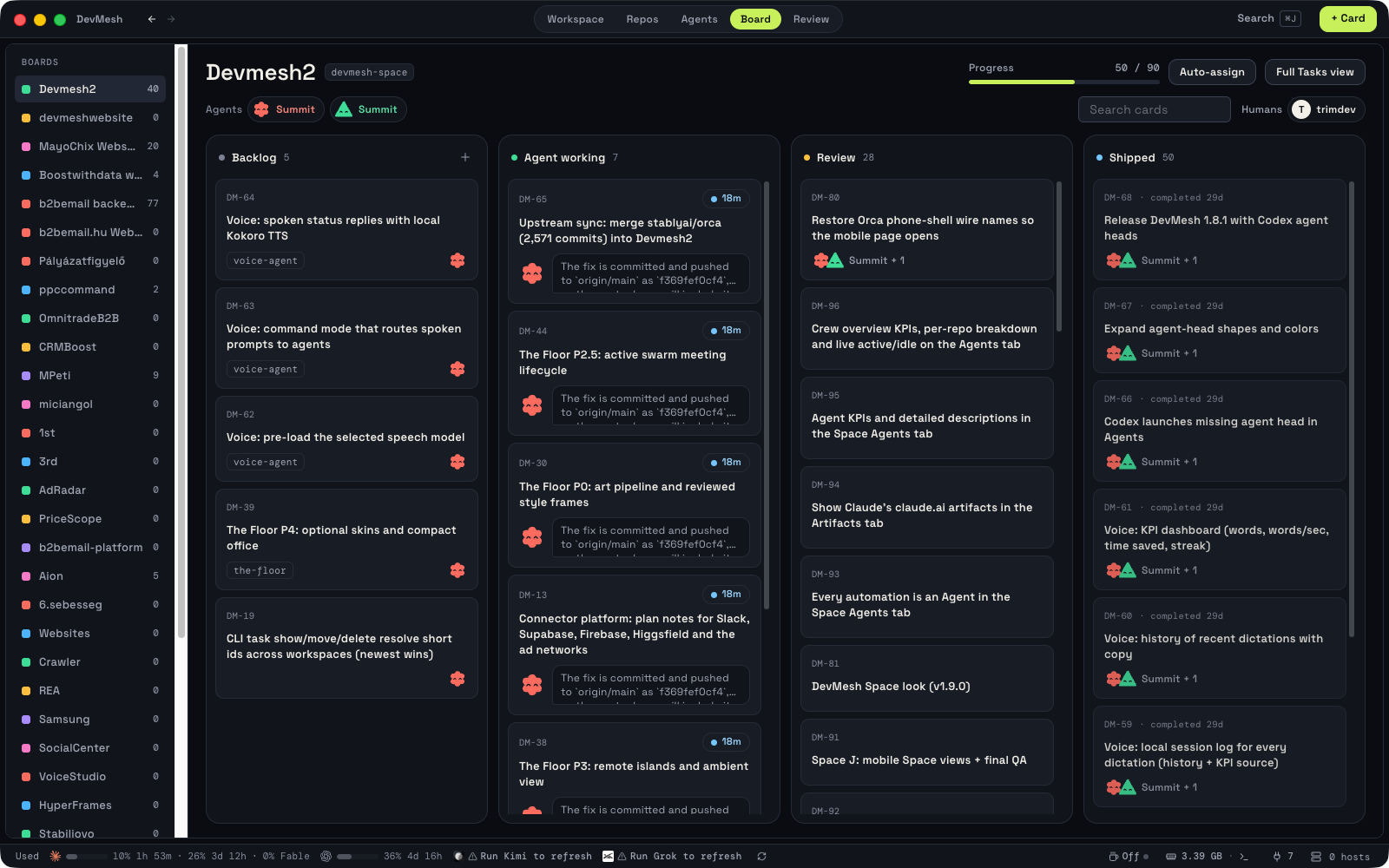Click the refresh usage icon in status bar

click(x=761, y=856)
